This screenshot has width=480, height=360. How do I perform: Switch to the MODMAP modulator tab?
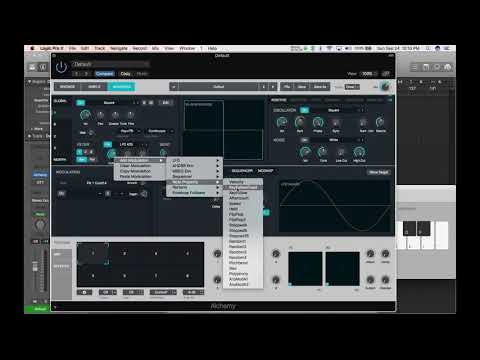pos(265,171)
